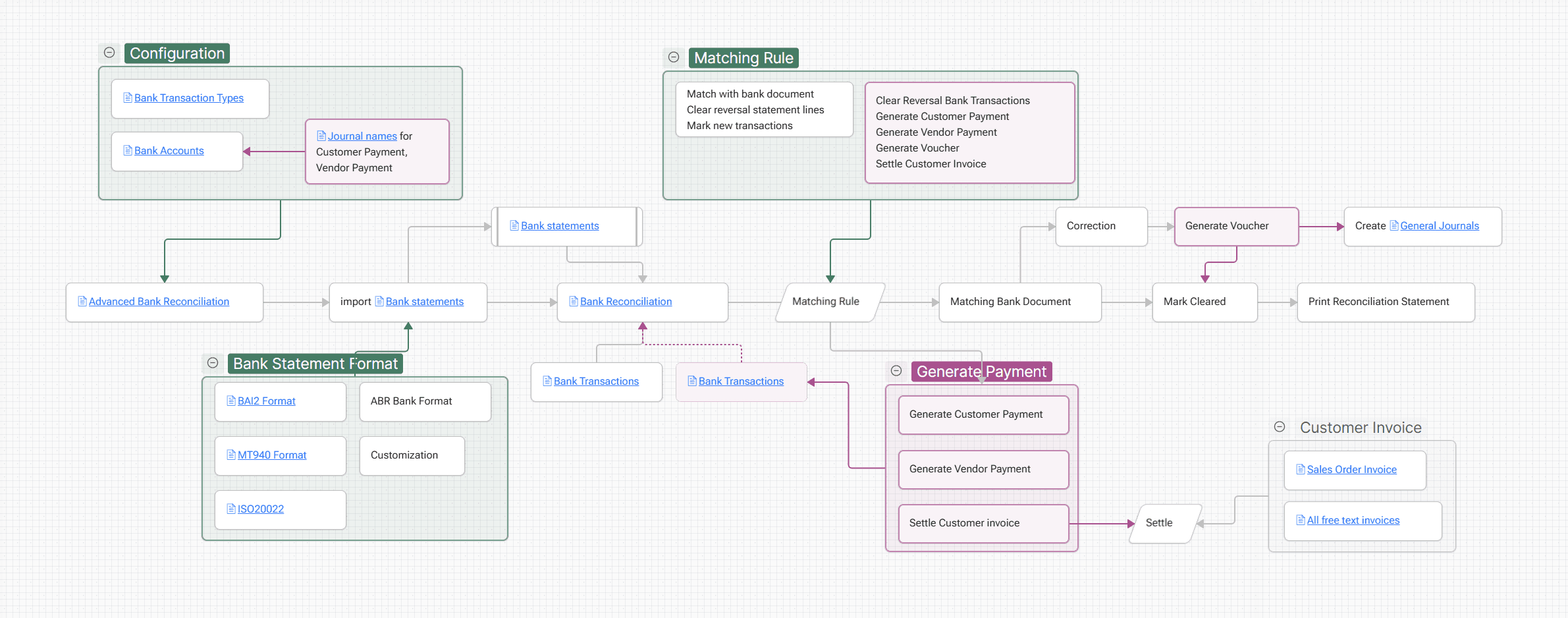The image size is (1568, 618).
Task: Click the Bank Accounts document icon
Action: pyautogui.click(x=128, y=150)
